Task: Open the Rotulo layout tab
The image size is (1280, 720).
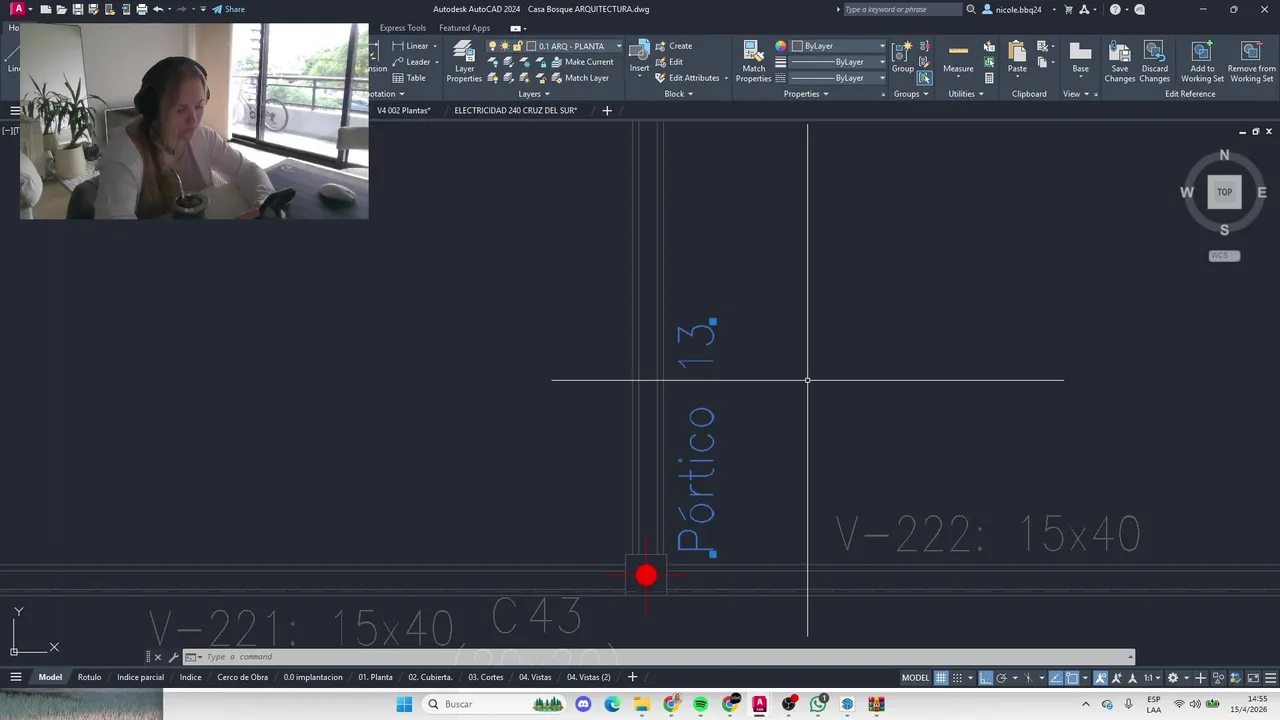Action: (90, 677)
